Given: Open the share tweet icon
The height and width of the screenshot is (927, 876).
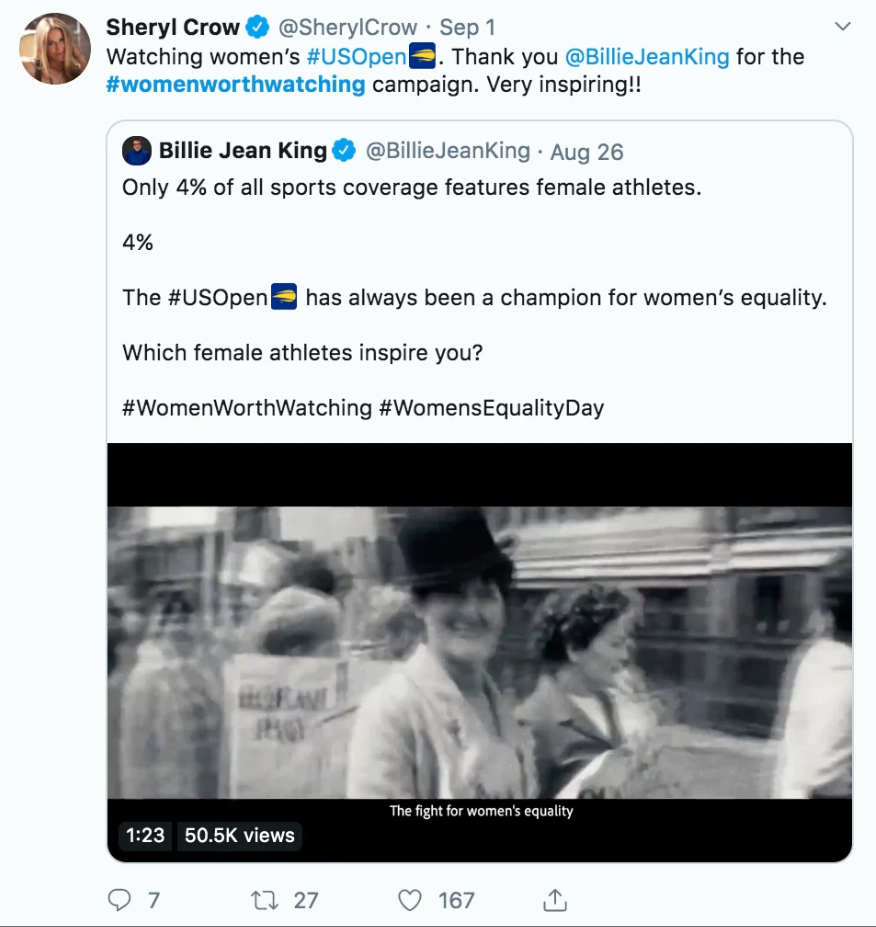Looking at the screenshot, I should [x=556, y=900].
